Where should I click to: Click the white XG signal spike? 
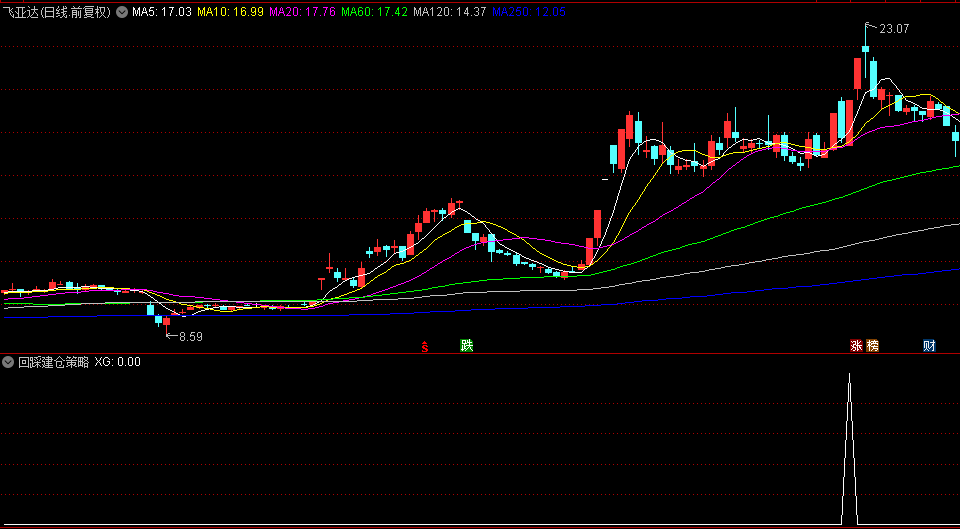849,448
